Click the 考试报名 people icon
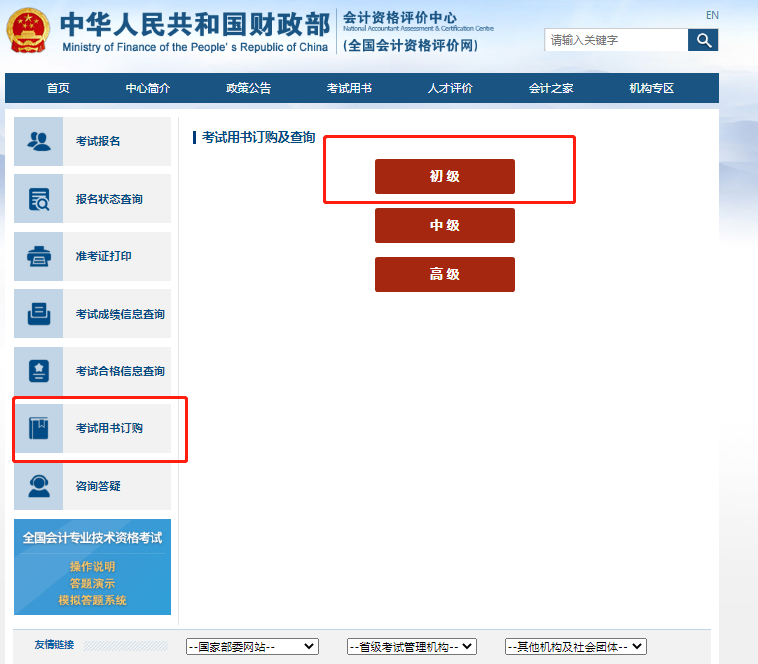758x664 pixels. pyautogui.click(x=39, y=141)
